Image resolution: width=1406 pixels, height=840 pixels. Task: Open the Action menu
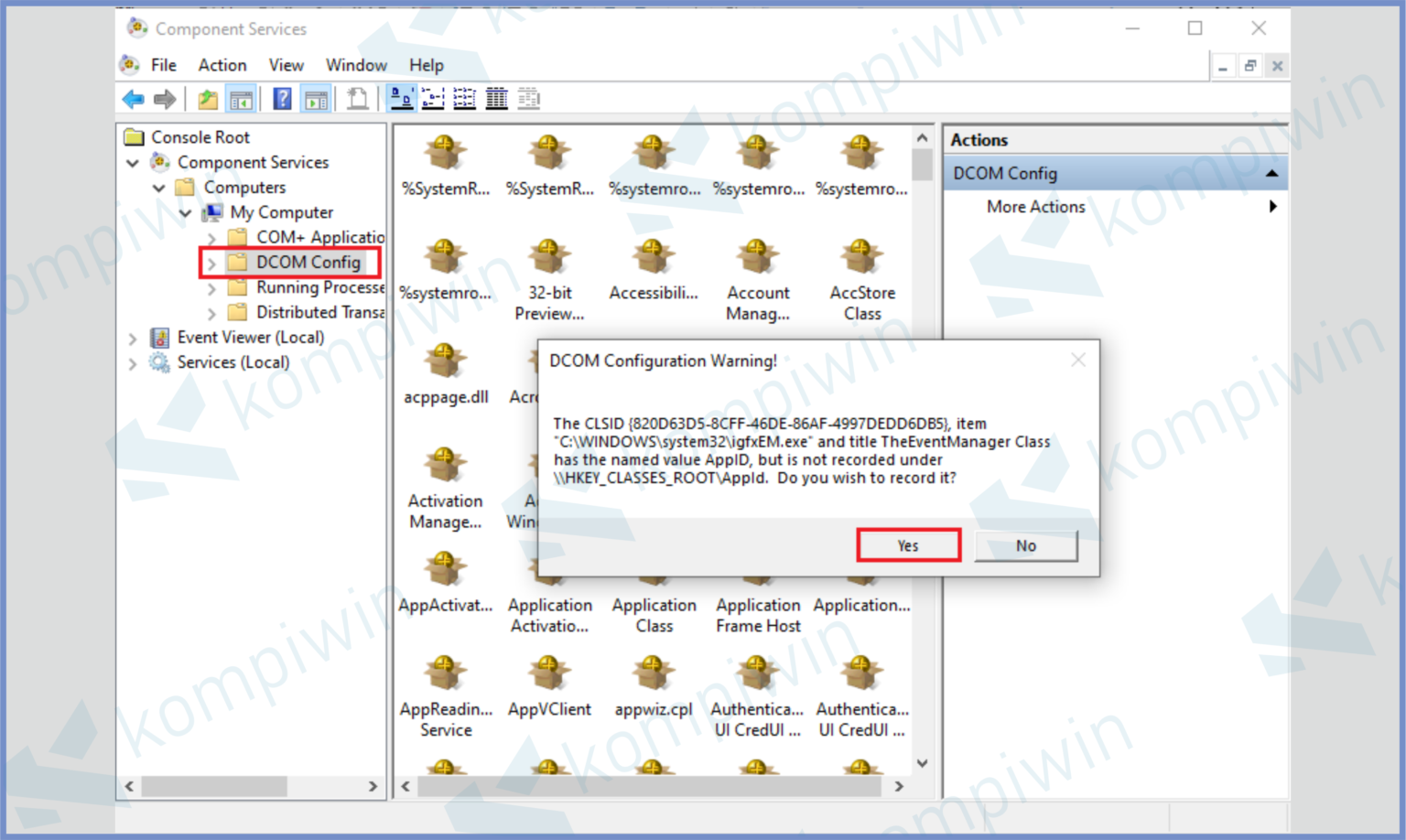(222, 64)
